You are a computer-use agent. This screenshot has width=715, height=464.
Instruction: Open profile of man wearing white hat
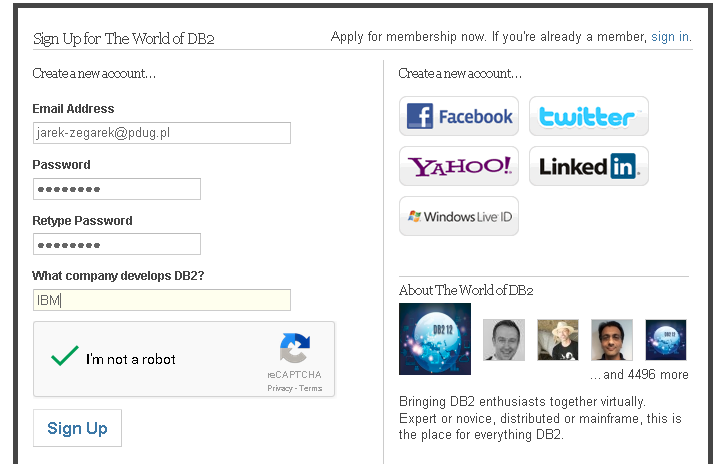[558, 340]
